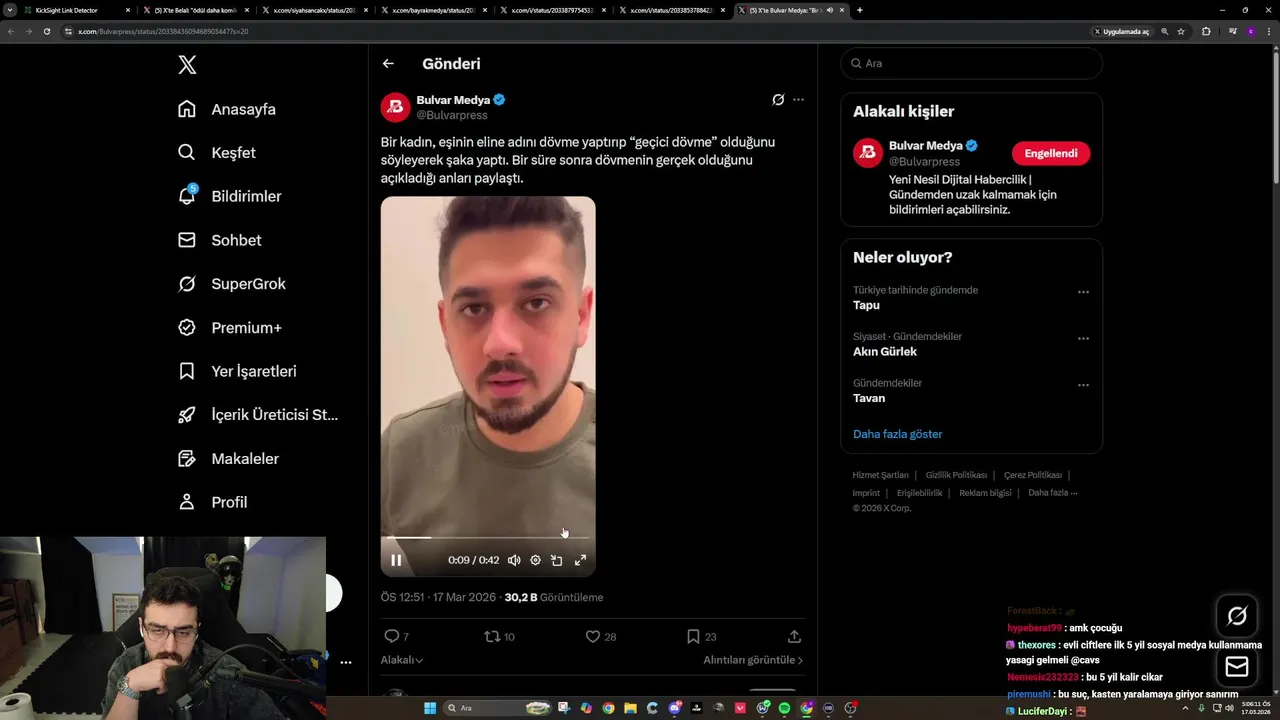
Task: Open Yer İşaretleri bookmarks
Action: coord(237,371)
